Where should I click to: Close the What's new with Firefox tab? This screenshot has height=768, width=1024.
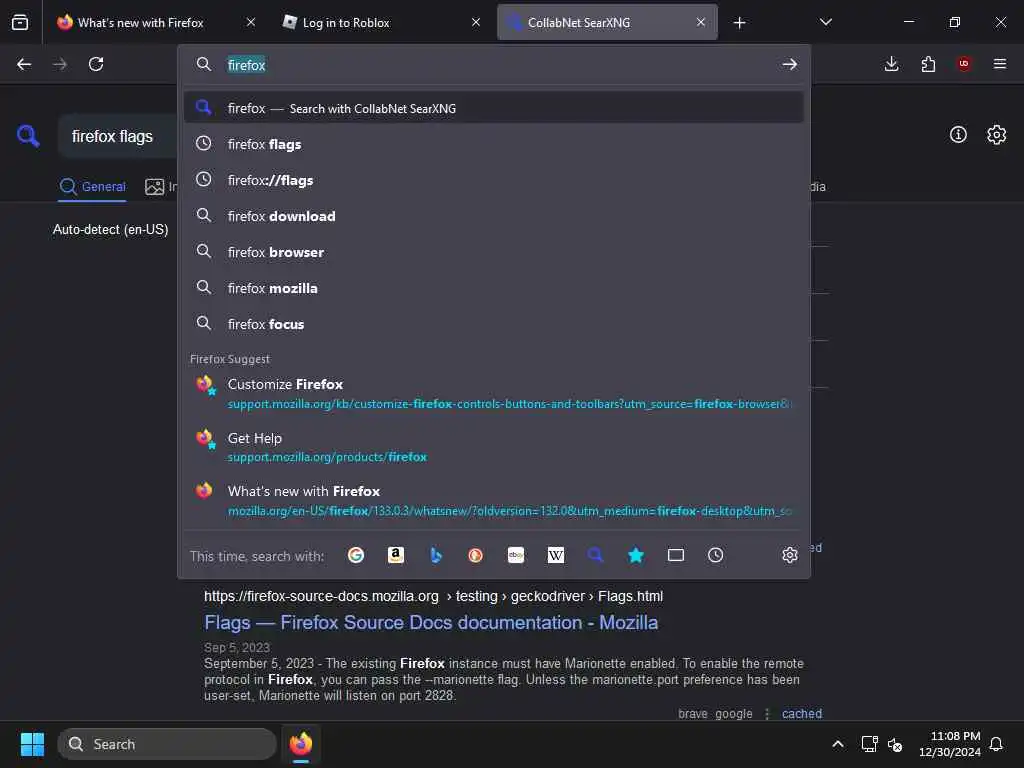point(251,22)
